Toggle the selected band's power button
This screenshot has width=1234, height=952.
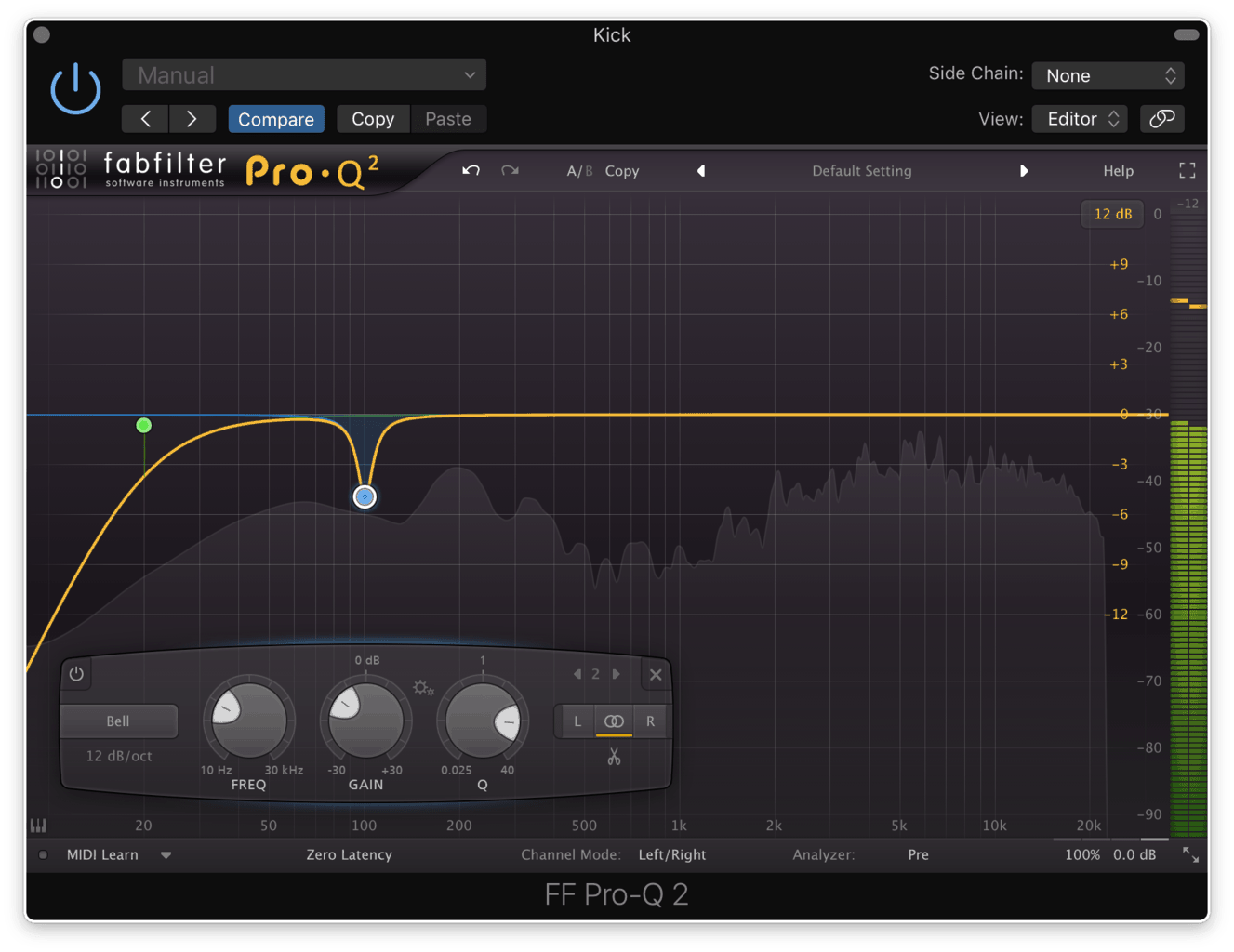(x=76, y=674)
